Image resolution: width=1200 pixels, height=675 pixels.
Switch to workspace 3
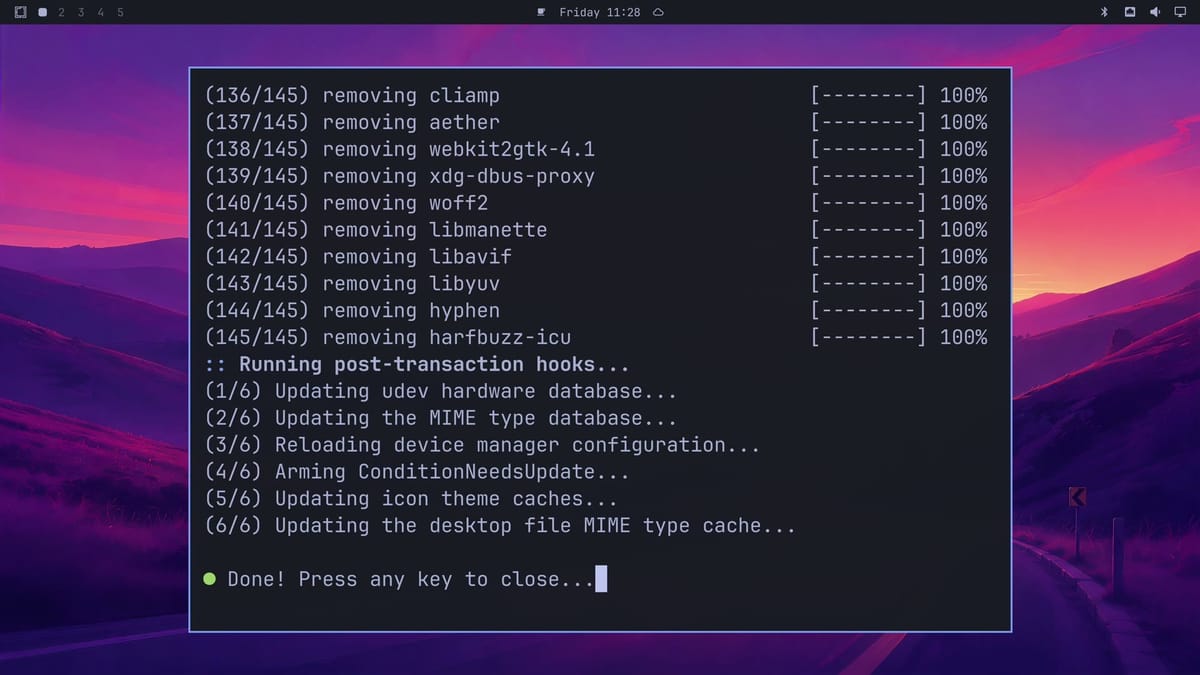click(x=81, y=12)
